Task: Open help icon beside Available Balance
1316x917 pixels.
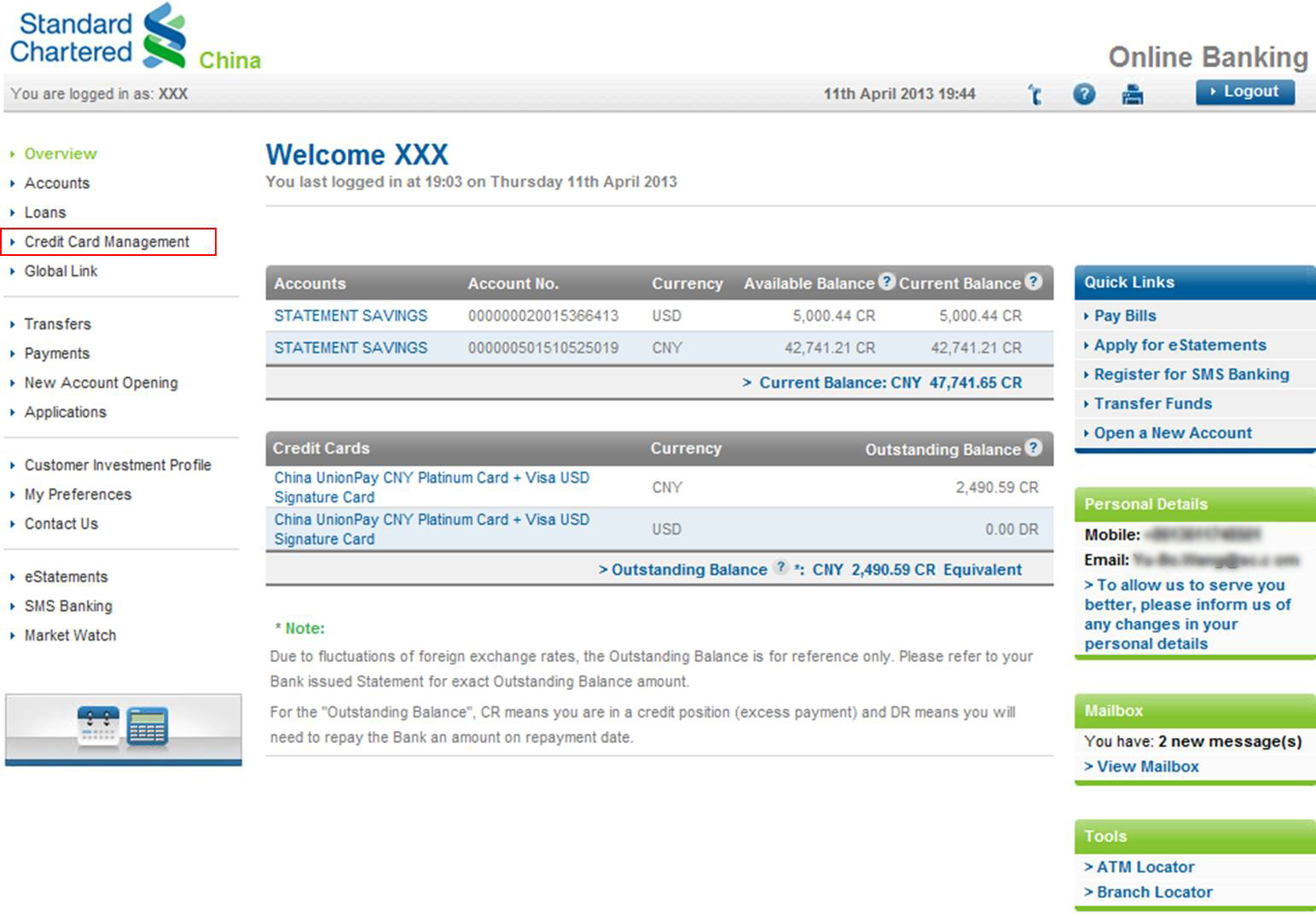Action: coord(887,281)
